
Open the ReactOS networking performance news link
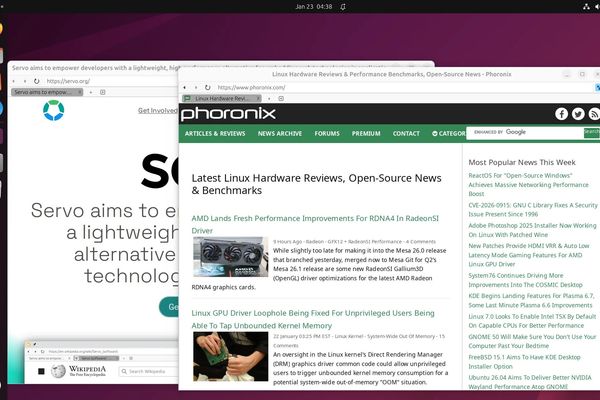point(528,184)
